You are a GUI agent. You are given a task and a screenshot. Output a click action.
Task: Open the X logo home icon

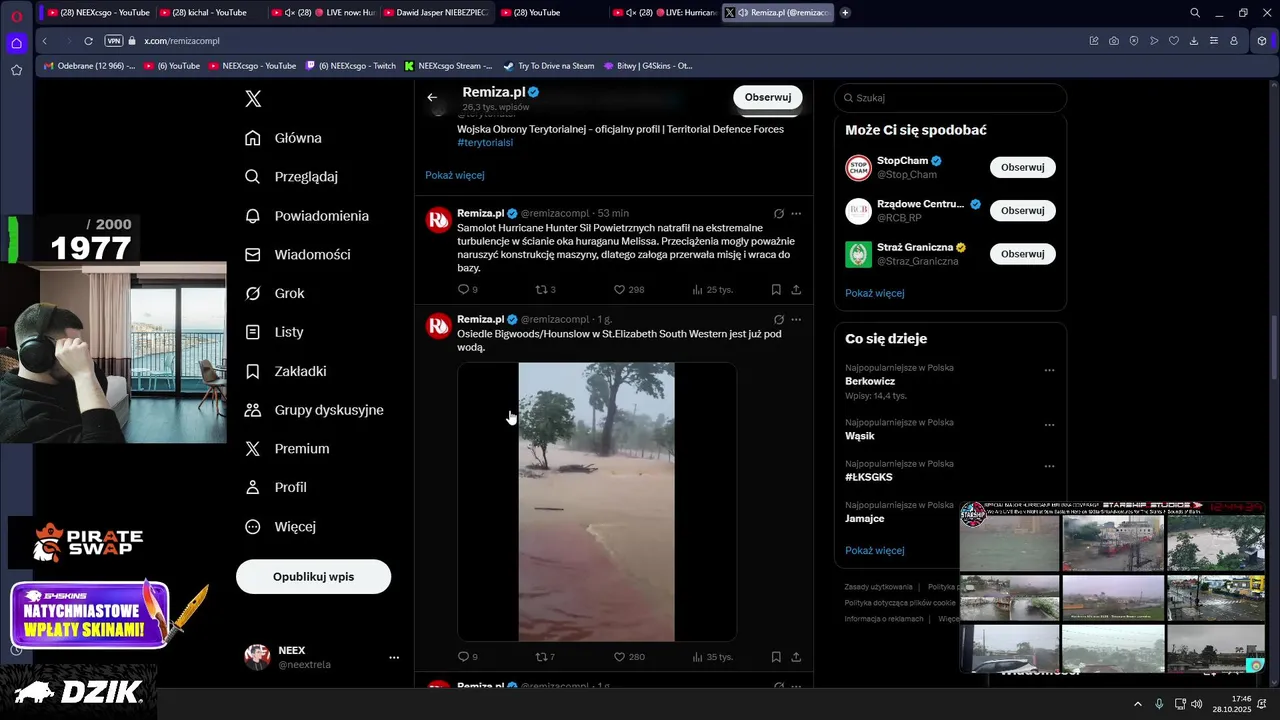point(253,99)
